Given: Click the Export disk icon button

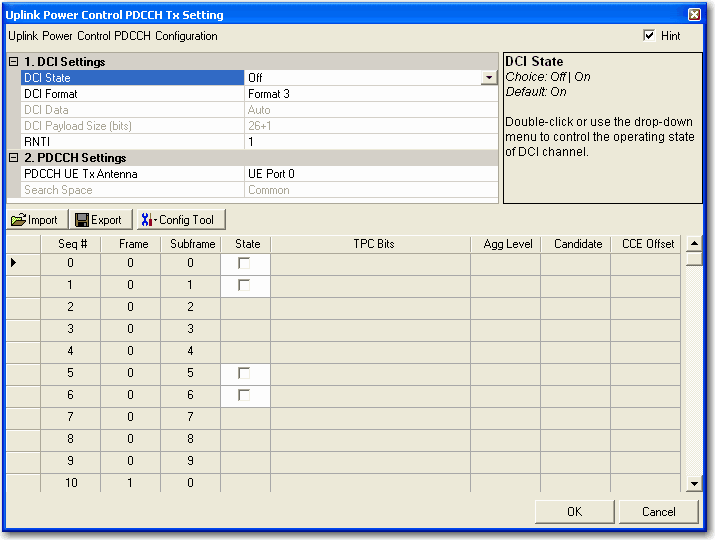Looking at the screenshot, I should pos(99,220).
